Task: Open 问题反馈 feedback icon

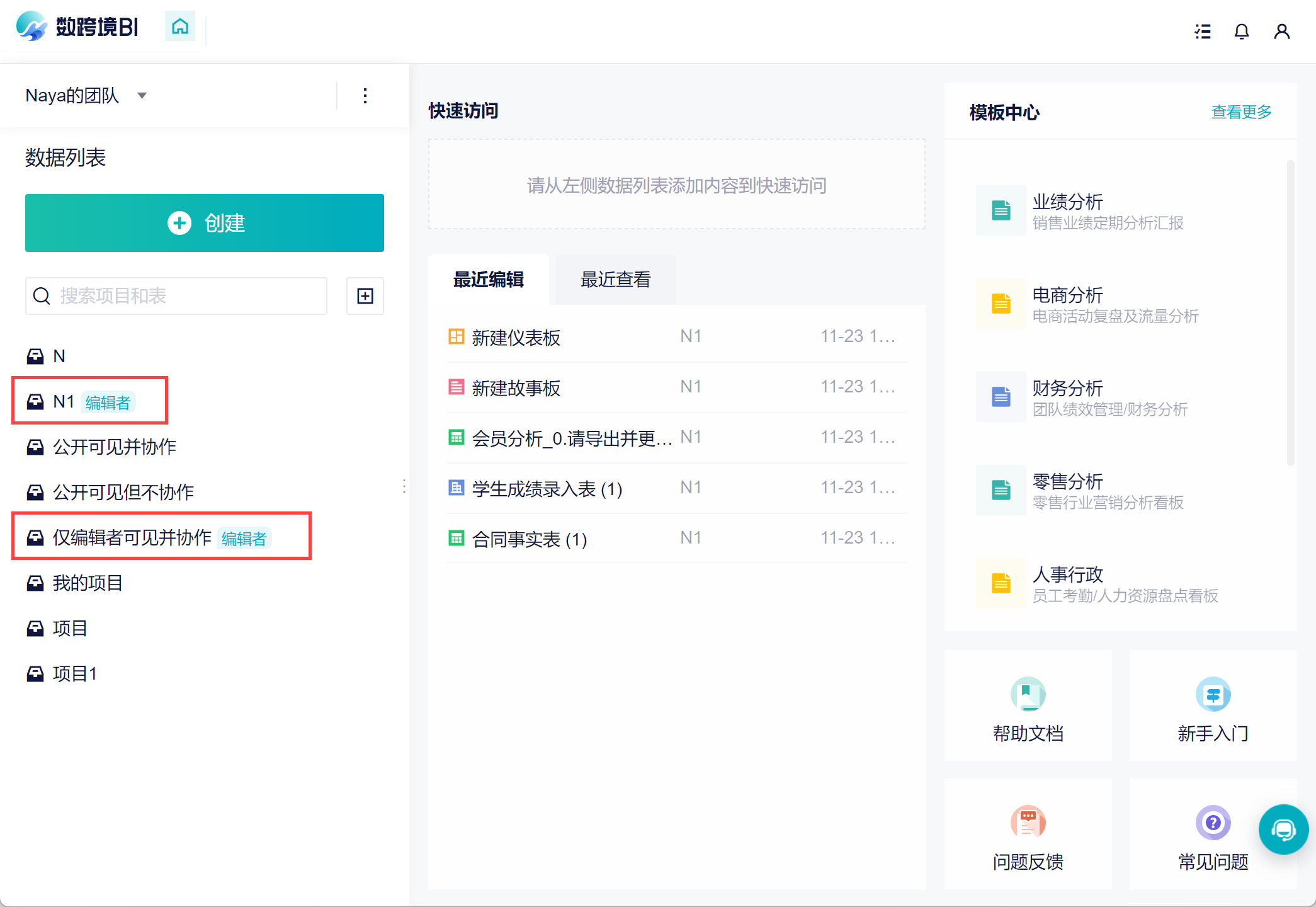Action: coord(1028,823)
